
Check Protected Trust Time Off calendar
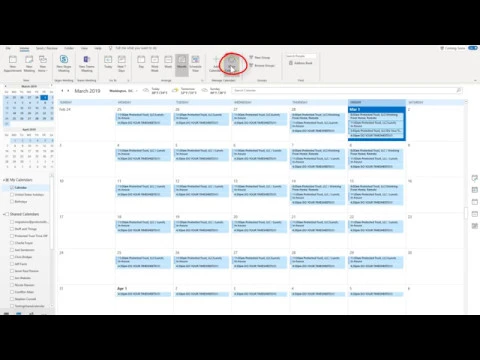point(12,236)
